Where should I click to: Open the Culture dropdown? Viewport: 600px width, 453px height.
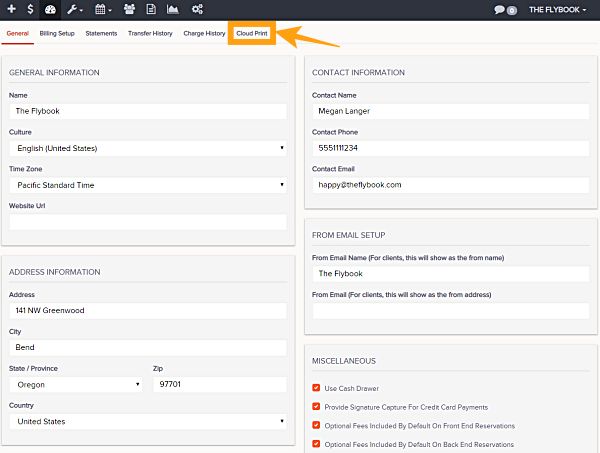pos(148,148)
